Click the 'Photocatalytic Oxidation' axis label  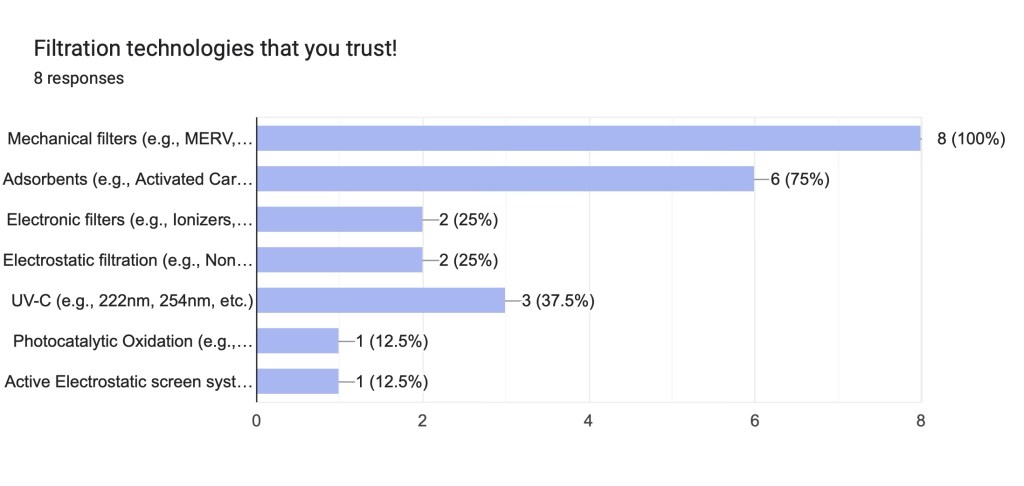[133, 341]
